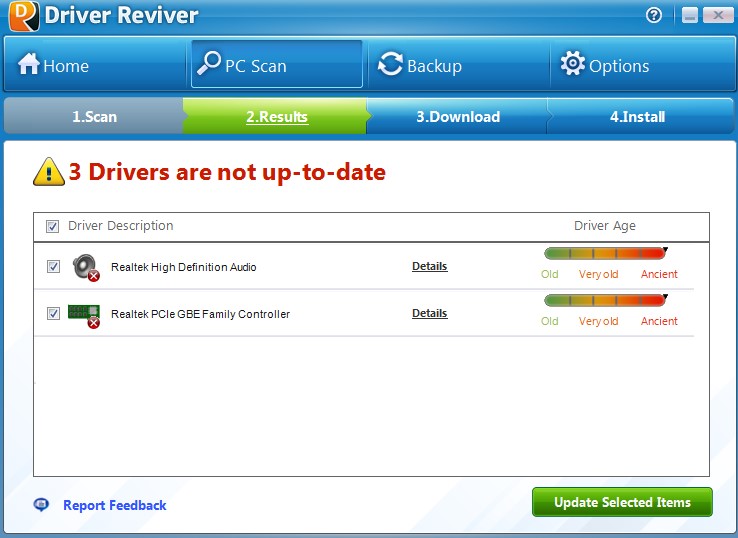This screenshot has height=538, width=738.
Task: Click the speaker icon for Realtek Audio
Action: pos(86,267)
